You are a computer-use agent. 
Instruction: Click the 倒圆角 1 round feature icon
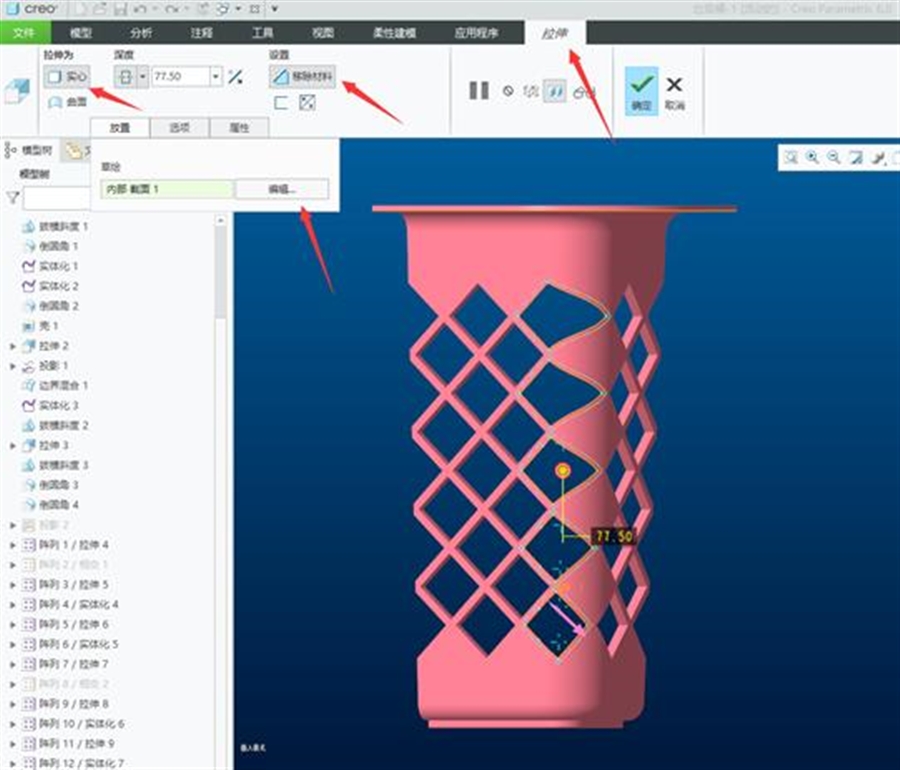tap(30, 246)
